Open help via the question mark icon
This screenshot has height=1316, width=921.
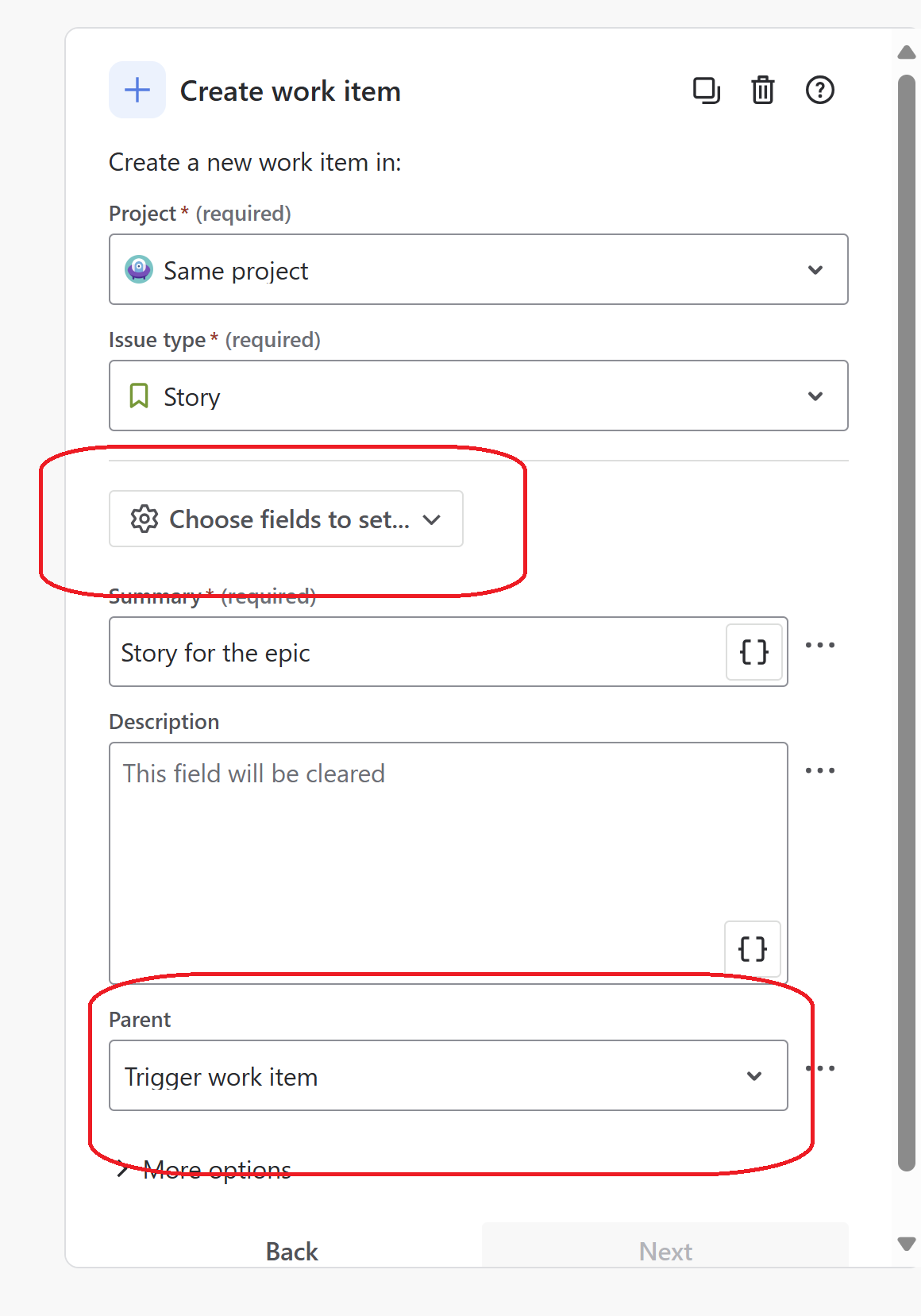pos(819,91)
